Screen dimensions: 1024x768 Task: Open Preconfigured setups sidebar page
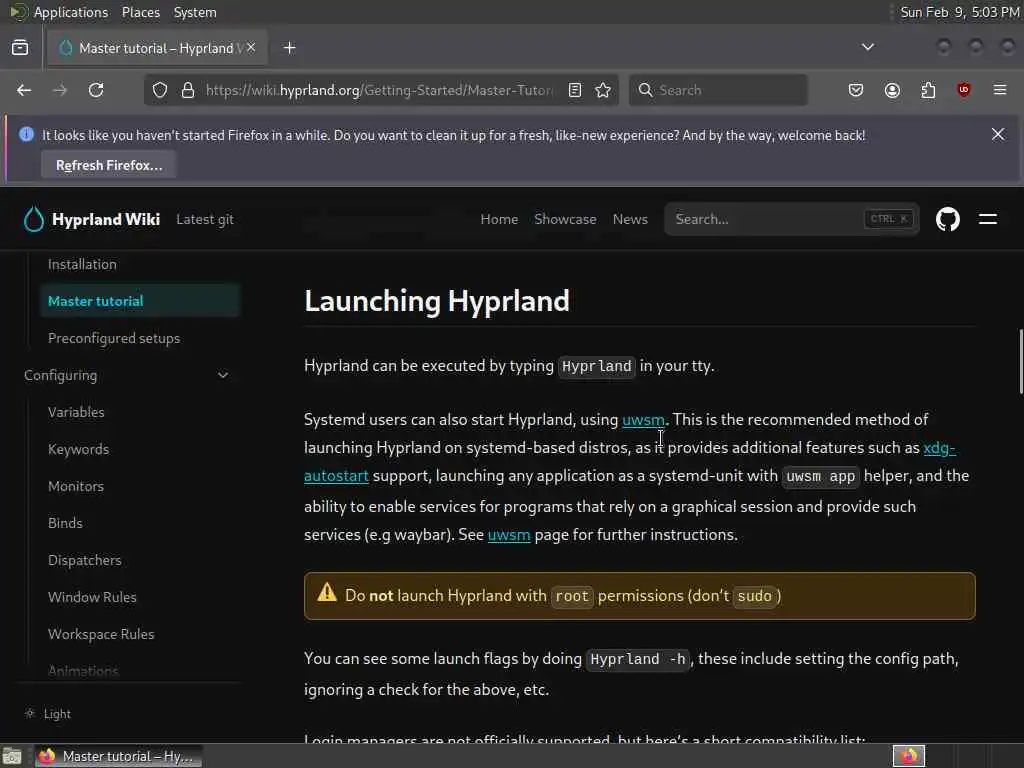click(x=114, y=338)
